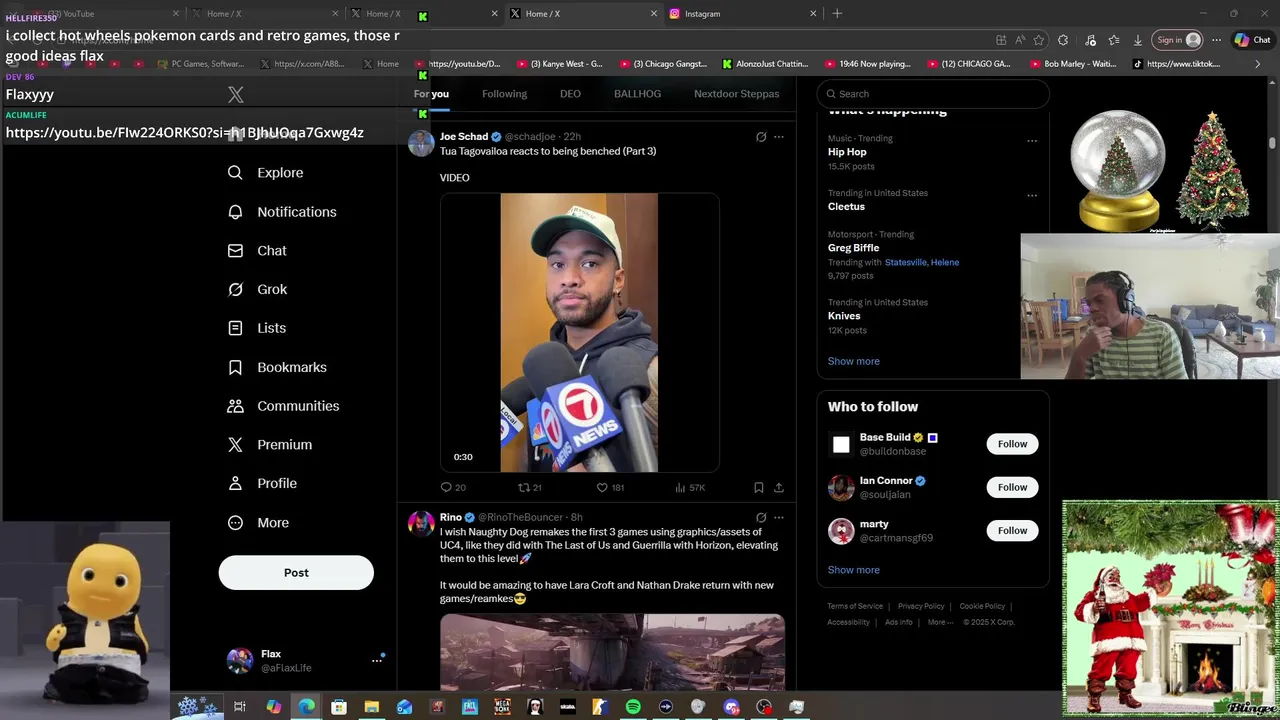Follow marty account
This screenshot has width=1280, height=720.
click(x=1012, y=531)
